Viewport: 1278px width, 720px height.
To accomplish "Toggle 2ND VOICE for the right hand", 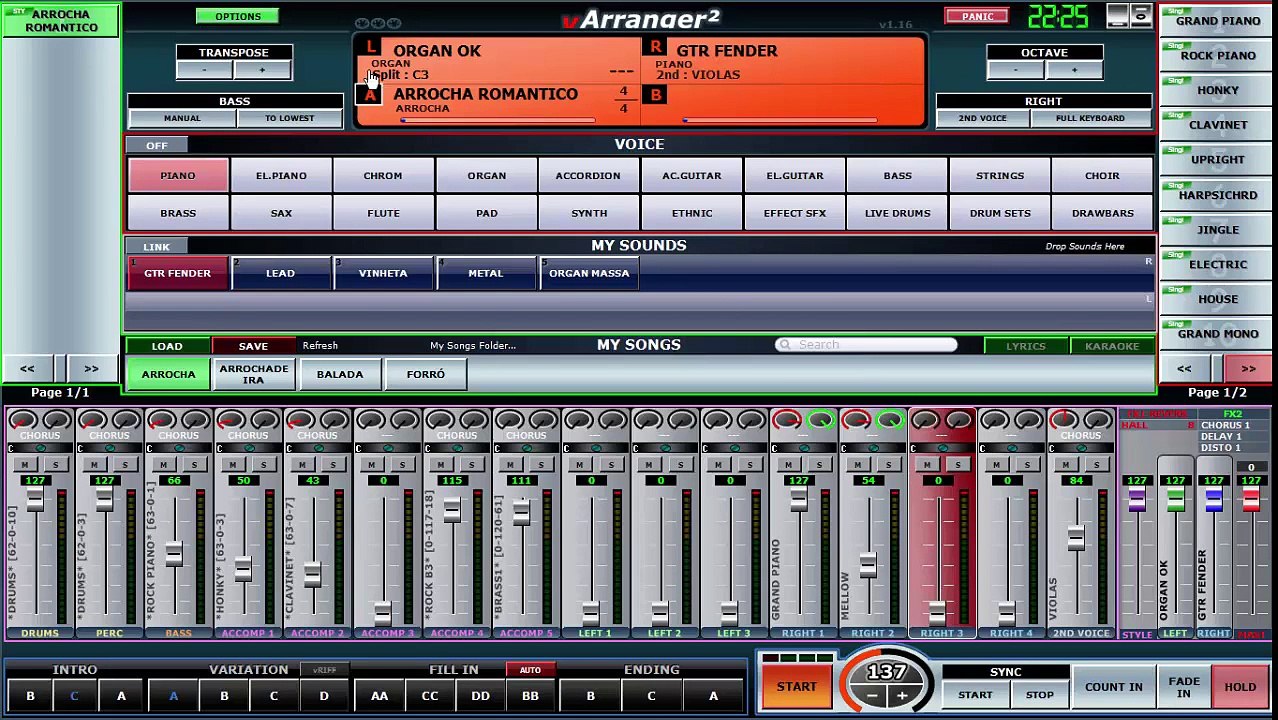I will (982, 118).
